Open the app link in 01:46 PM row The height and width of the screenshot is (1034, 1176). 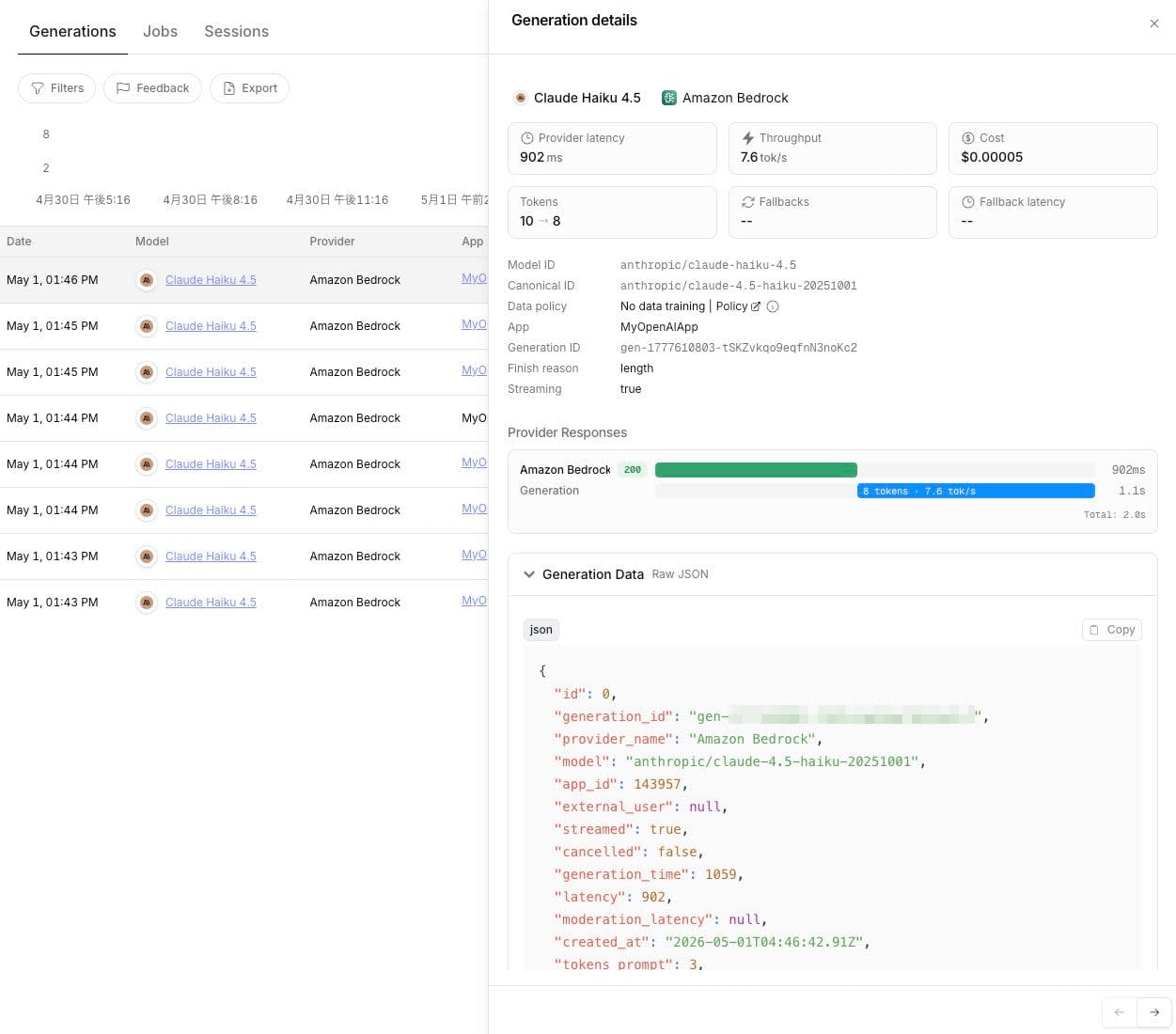(474, 278)
